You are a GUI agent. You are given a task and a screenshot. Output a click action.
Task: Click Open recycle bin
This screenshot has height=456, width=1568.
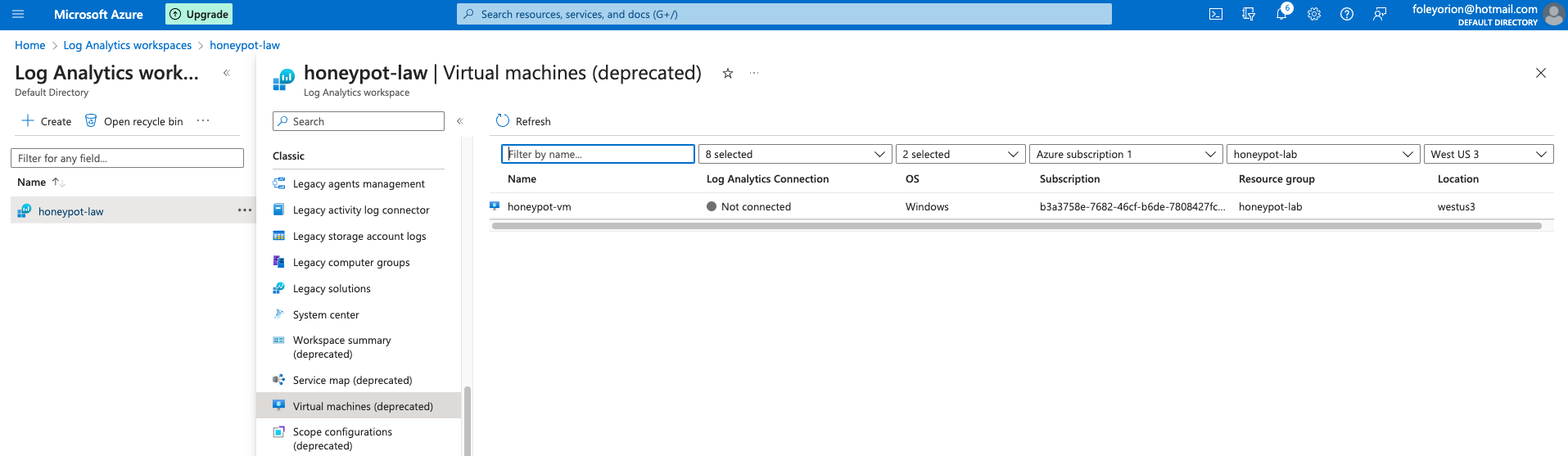(134, 121)
